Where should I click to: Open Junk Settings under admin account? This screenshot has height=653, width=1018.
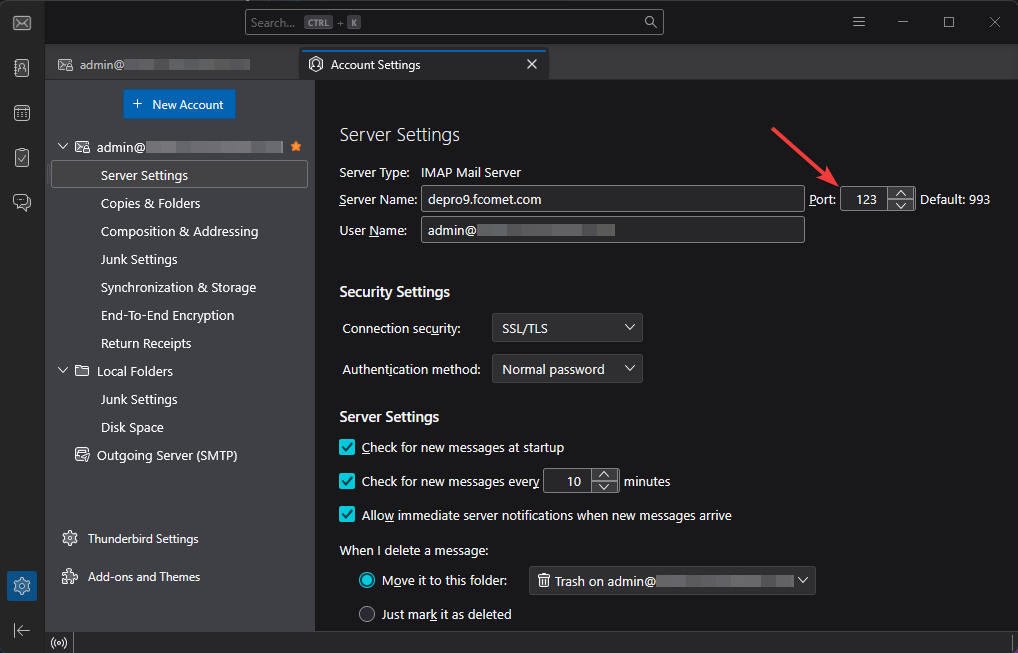(139, 259)
